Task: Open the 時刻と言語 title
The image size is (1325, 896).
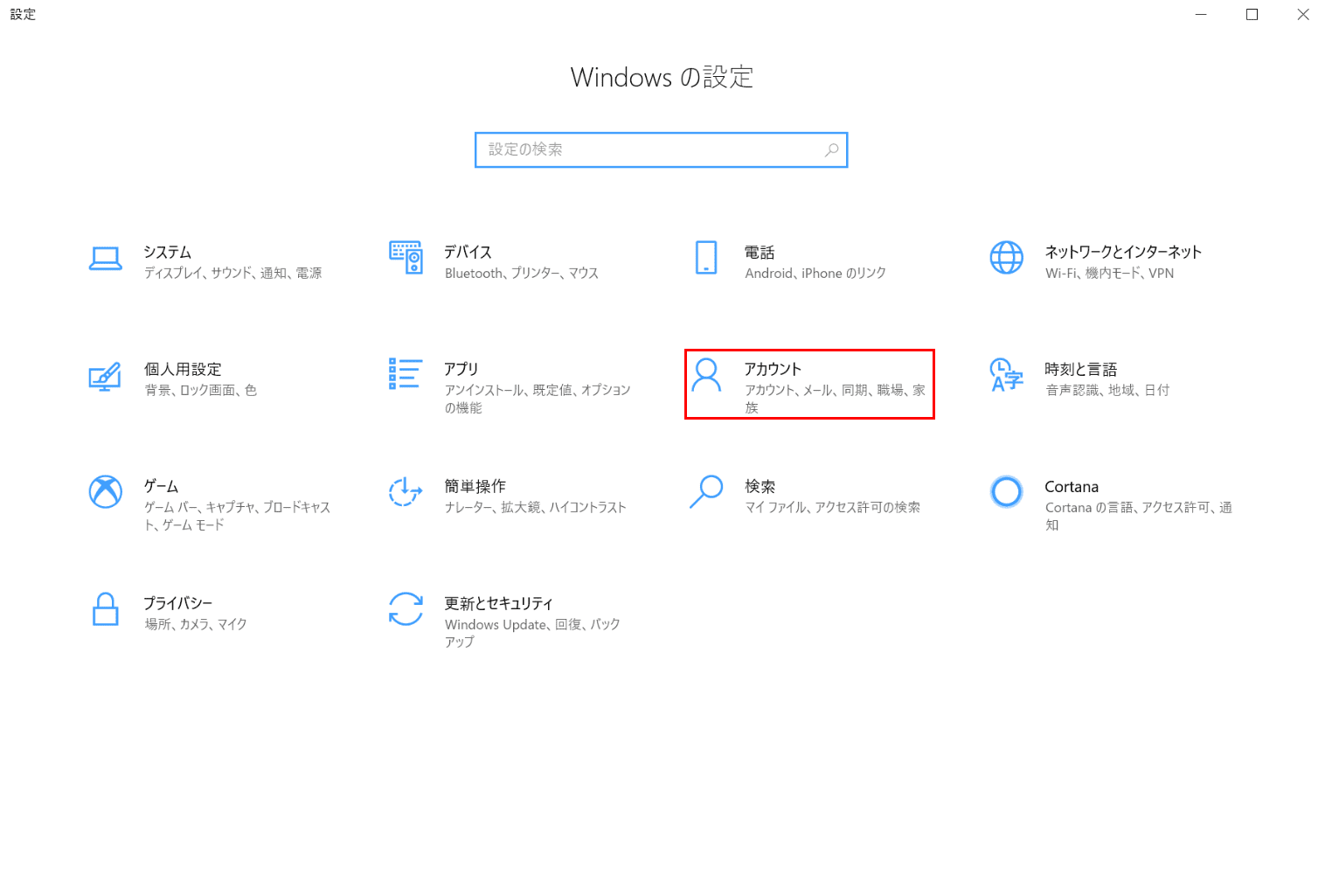Action: click(1081, 369)
